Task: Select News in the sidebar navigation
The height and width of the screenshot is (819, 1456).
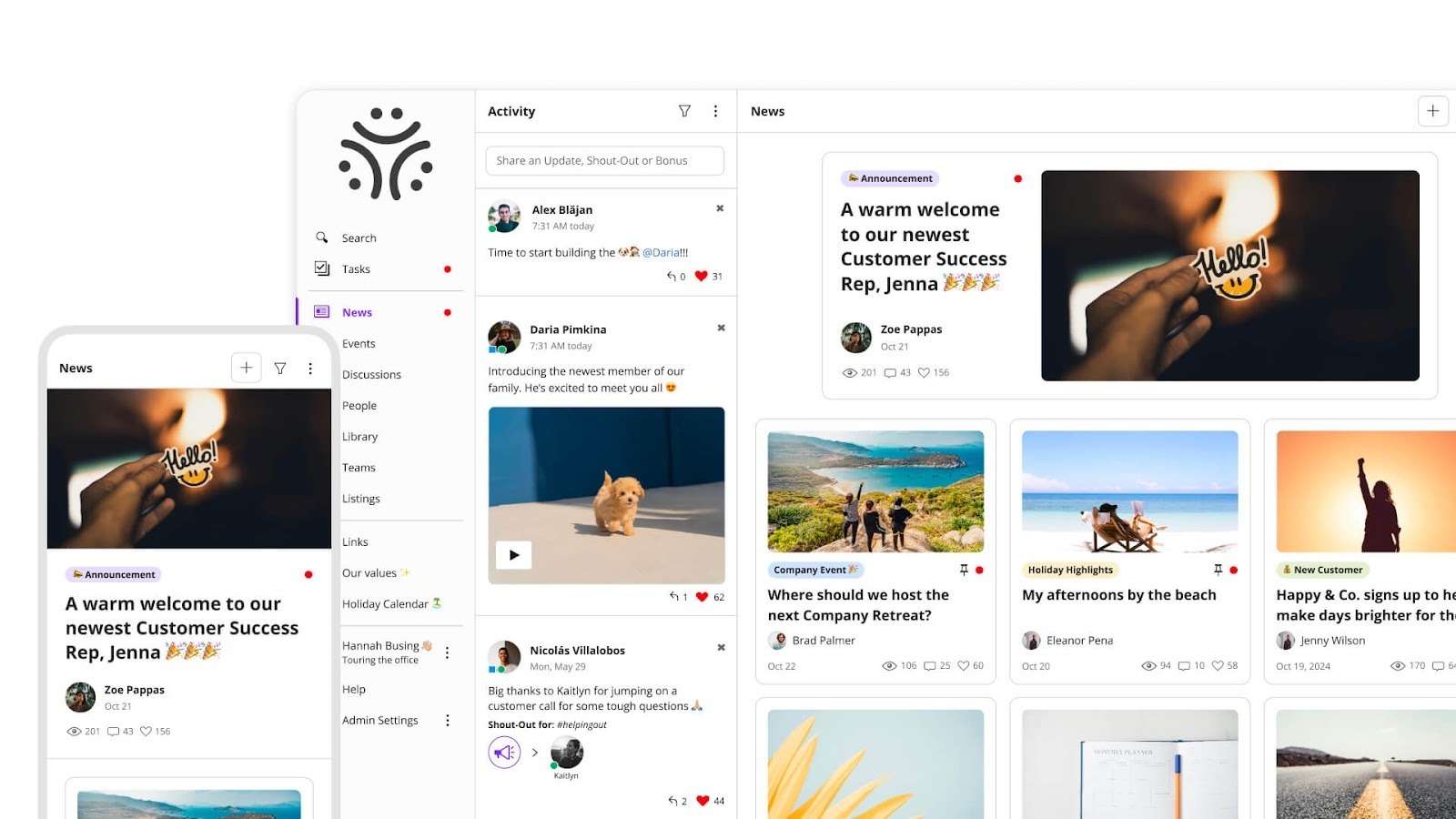Action: click(357, 312)
